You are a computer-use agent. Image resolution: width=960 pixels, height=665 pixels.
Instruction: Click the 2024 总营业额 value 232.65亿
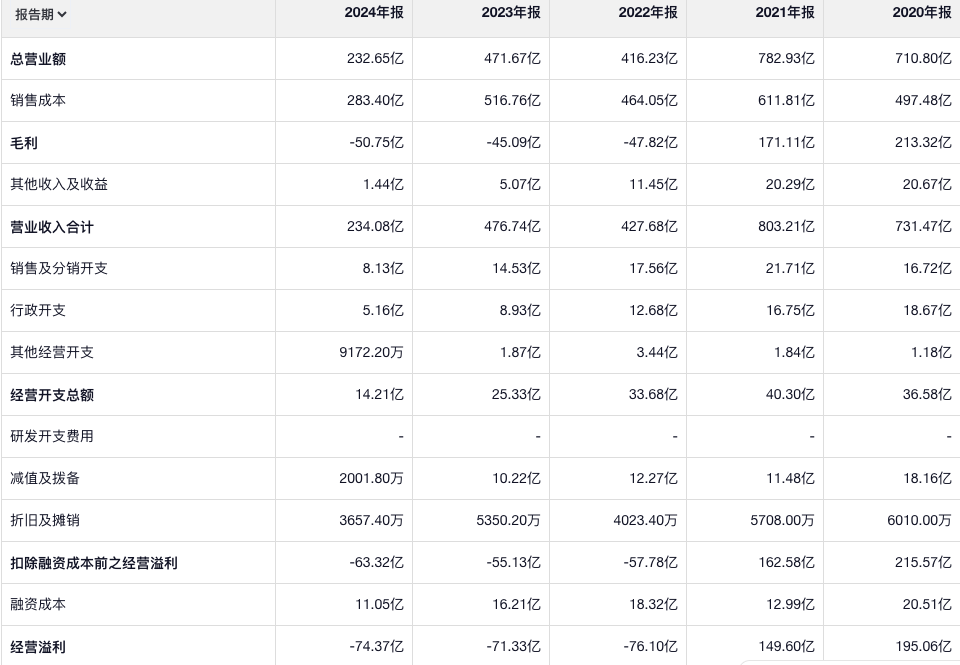tap(376, 59)
